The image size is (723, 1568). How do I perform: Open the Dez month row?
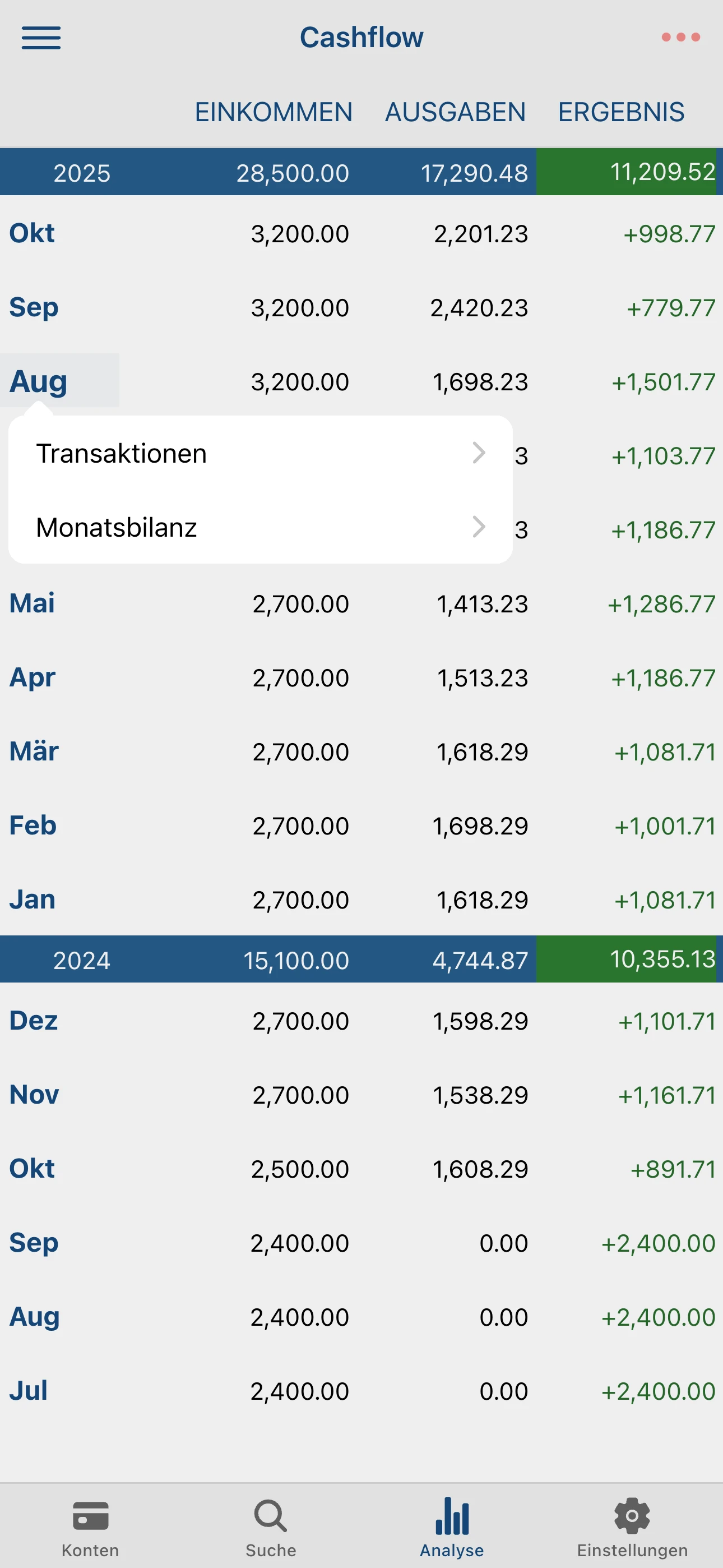[x=34, y=1021]
